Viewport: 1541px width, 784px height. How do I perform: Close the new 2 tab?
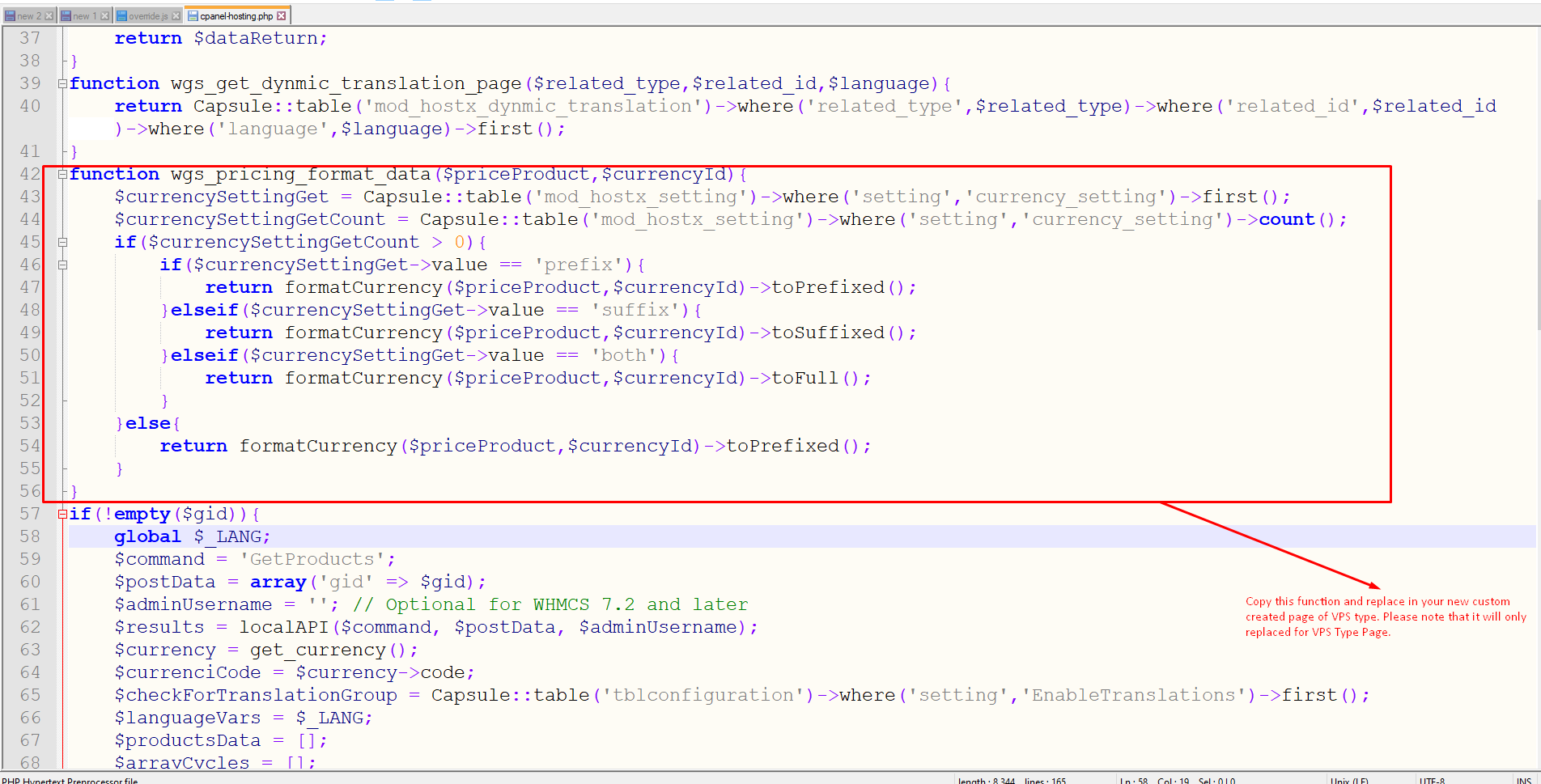(x=49, y=16)
